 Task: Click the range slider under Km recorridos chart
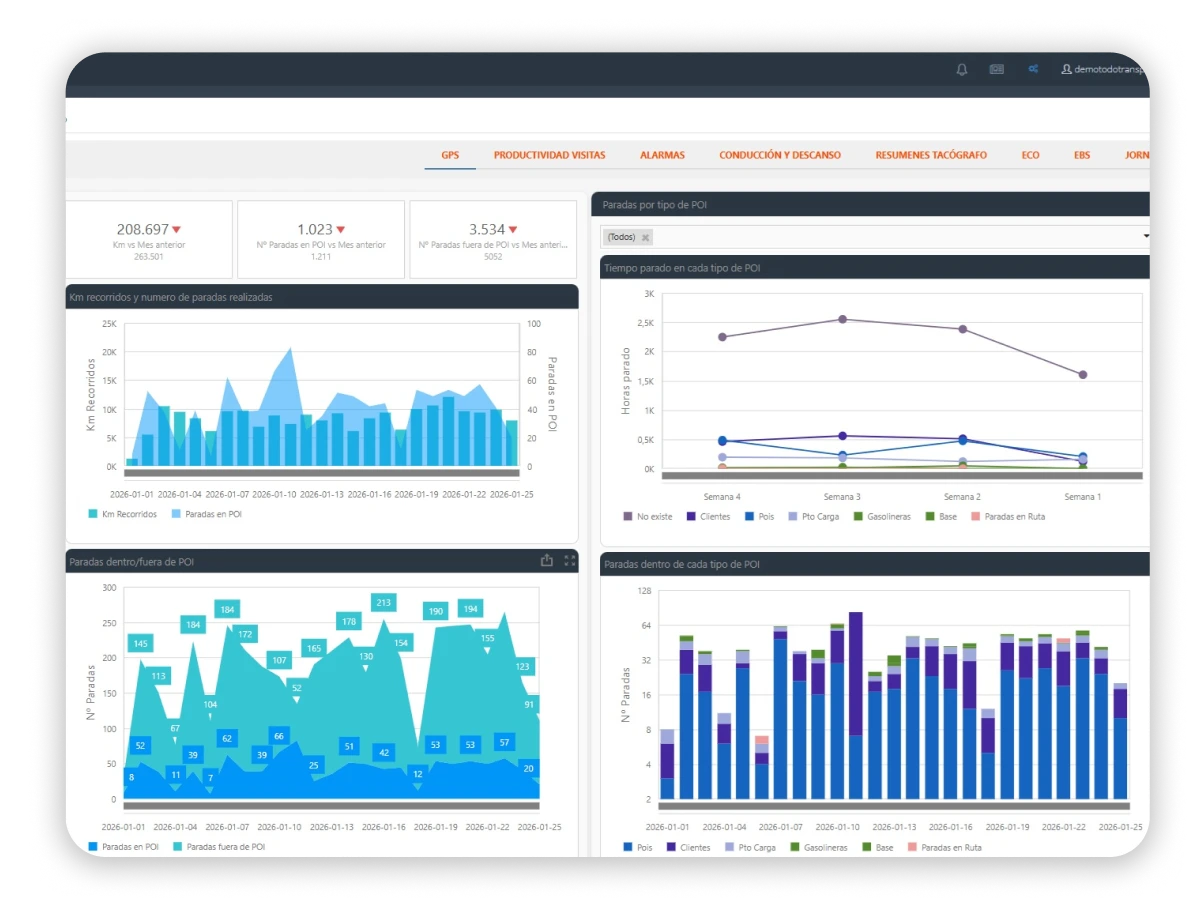pos(321,473)
